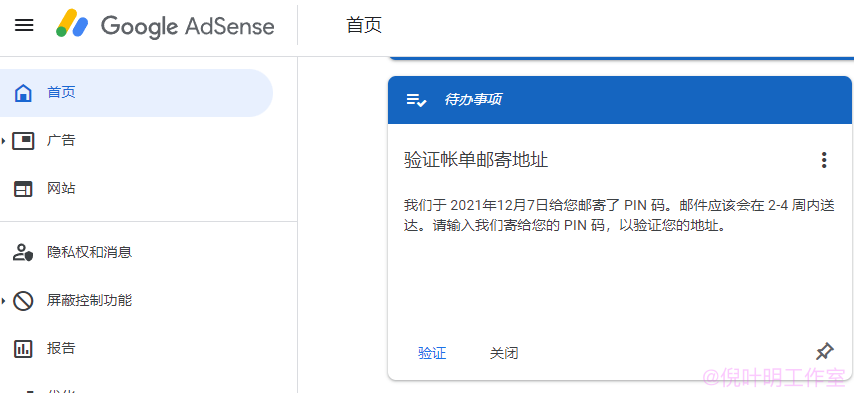Click the 验证 button
The width and height of the screenshot is (854, 393).
[432, 353]
